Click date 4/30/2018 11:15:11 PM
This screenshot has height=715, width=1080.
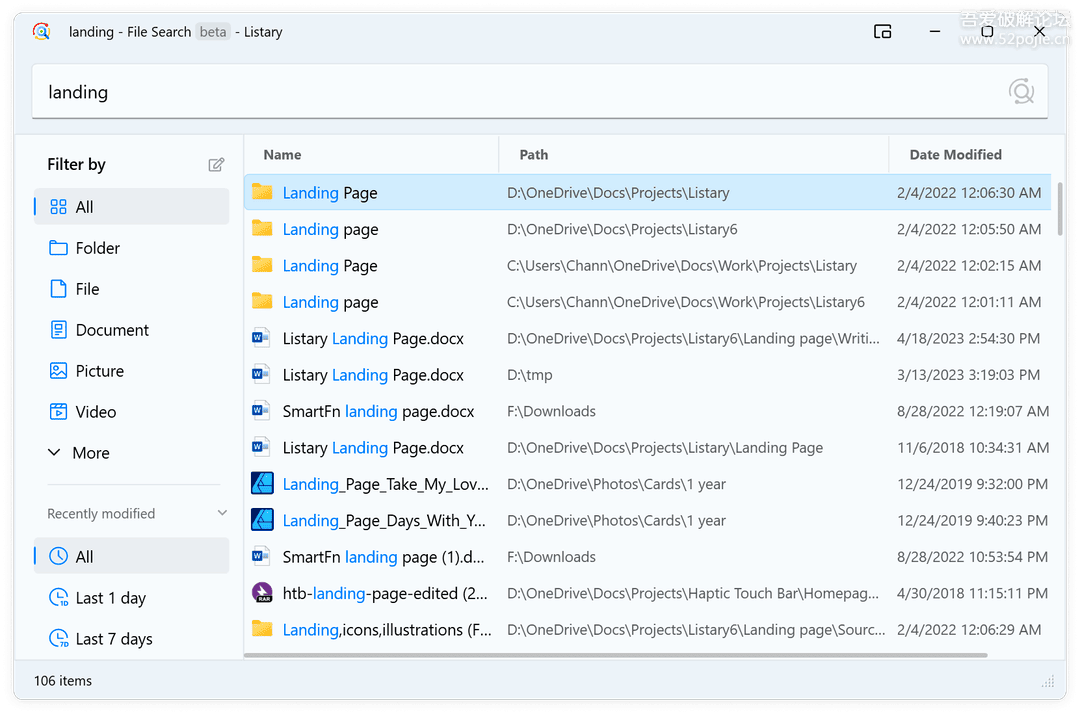(x=973, y=593)
